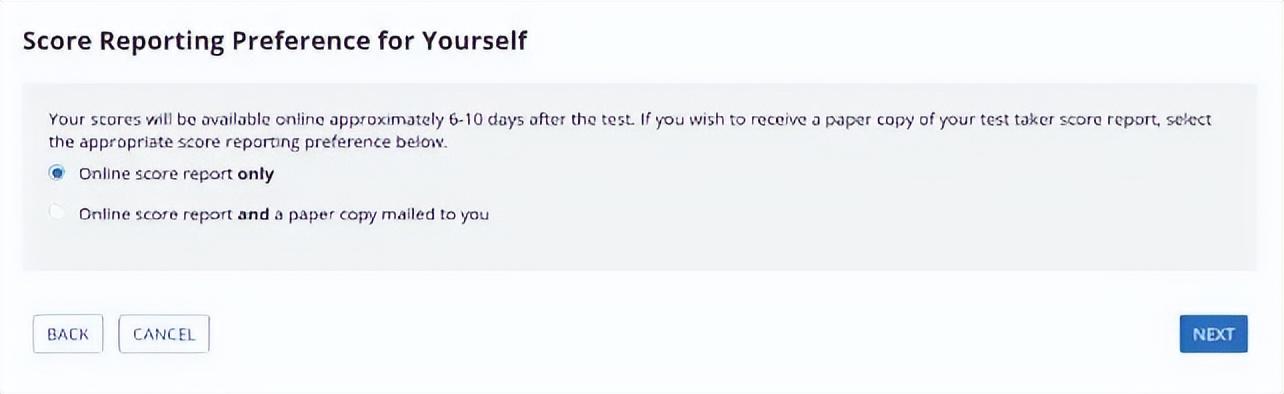Click the 'Score Reporting Preference for Yourself' heading
The width and height of the screenshot is (1284, 394).
[275, 42]
